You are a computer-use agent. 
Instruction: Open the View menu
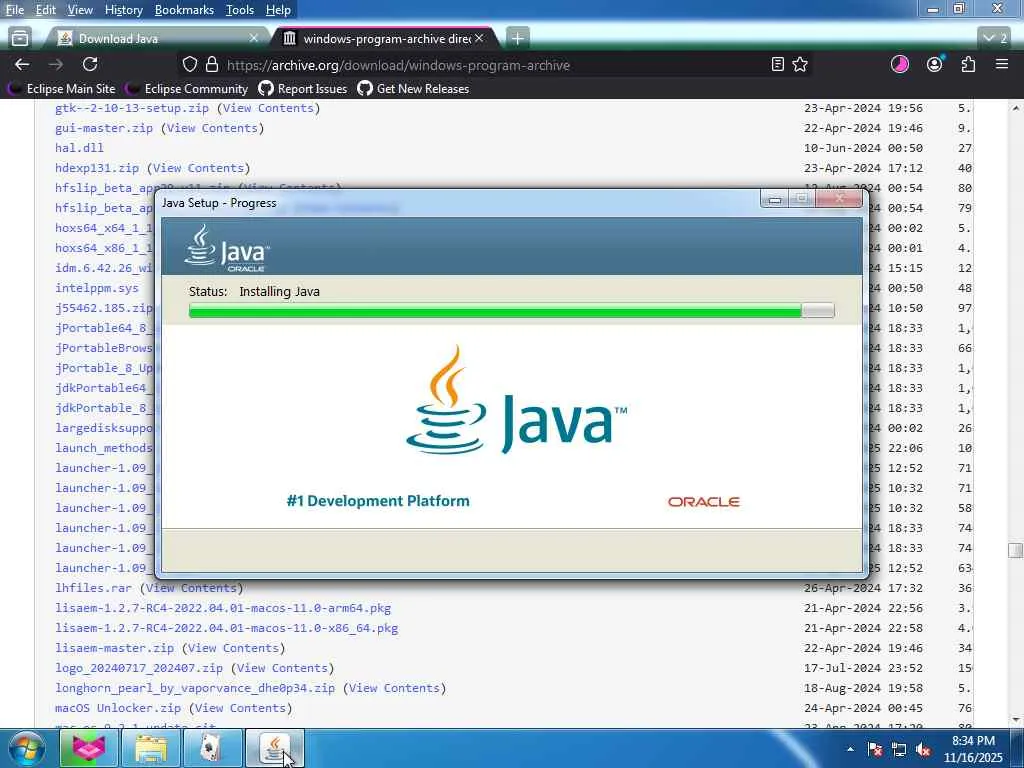[x=80, y=10]
